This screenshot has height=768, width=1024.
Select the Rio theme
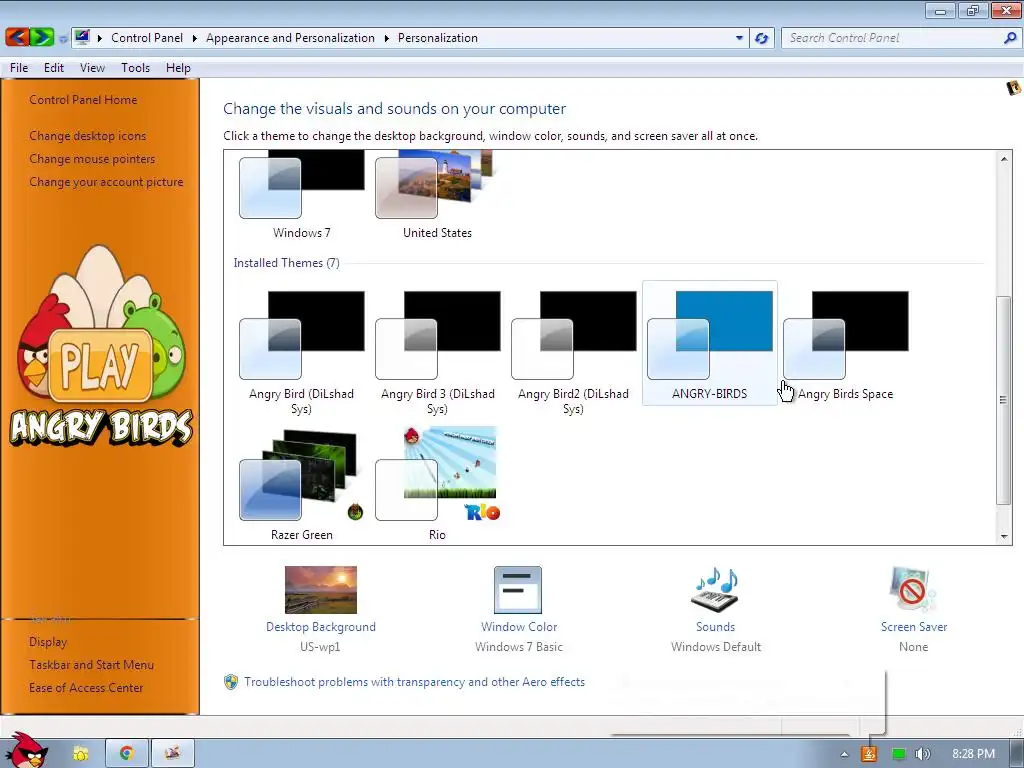pyautogui.click(x=438, y=485)
